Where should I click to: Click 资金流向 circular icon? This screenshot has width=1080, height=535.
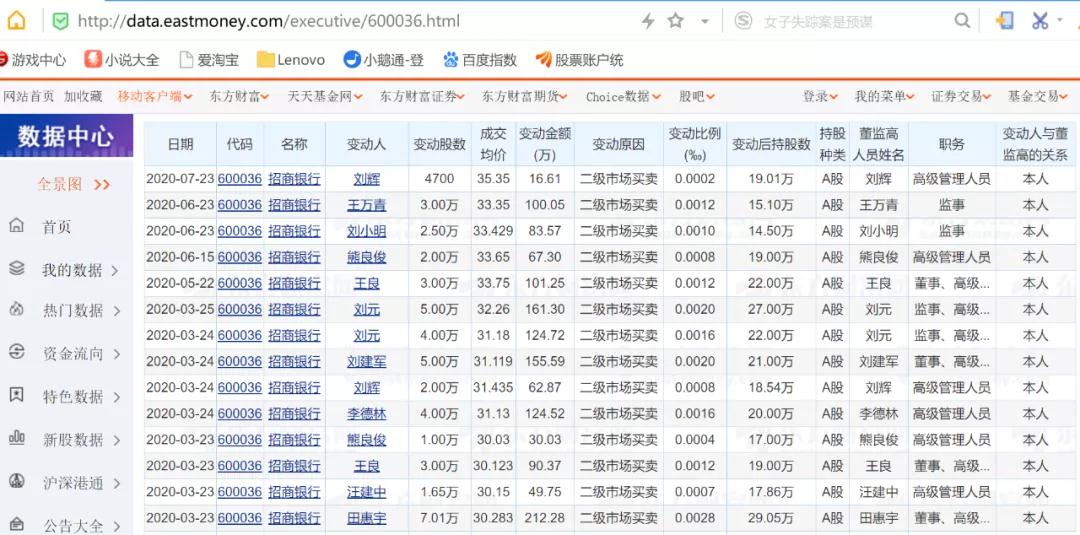pyautogui.click(x=17, y=353)
